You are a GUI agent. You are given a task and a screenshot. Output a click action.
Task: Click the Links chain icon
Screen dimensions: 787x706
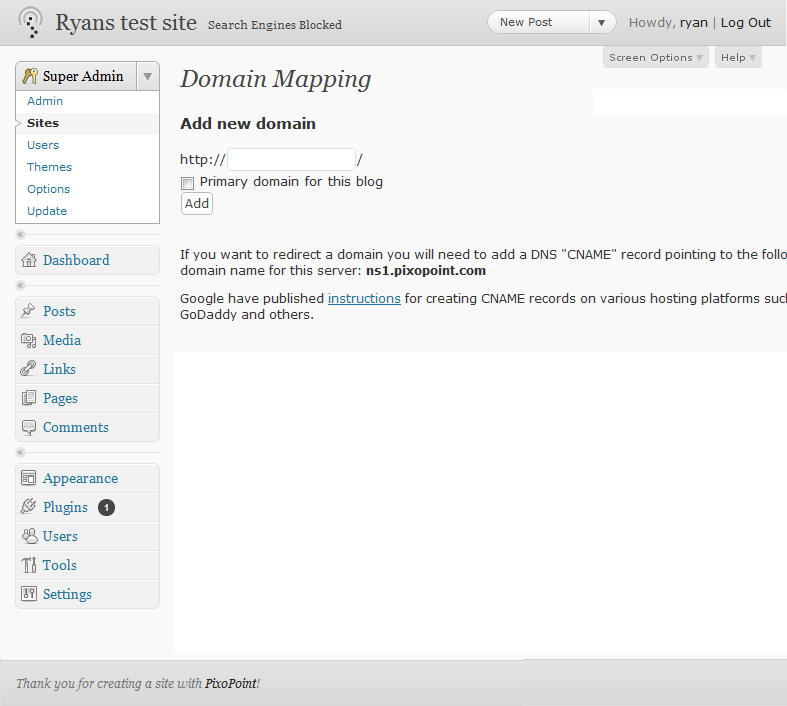(x=28, y=369)
